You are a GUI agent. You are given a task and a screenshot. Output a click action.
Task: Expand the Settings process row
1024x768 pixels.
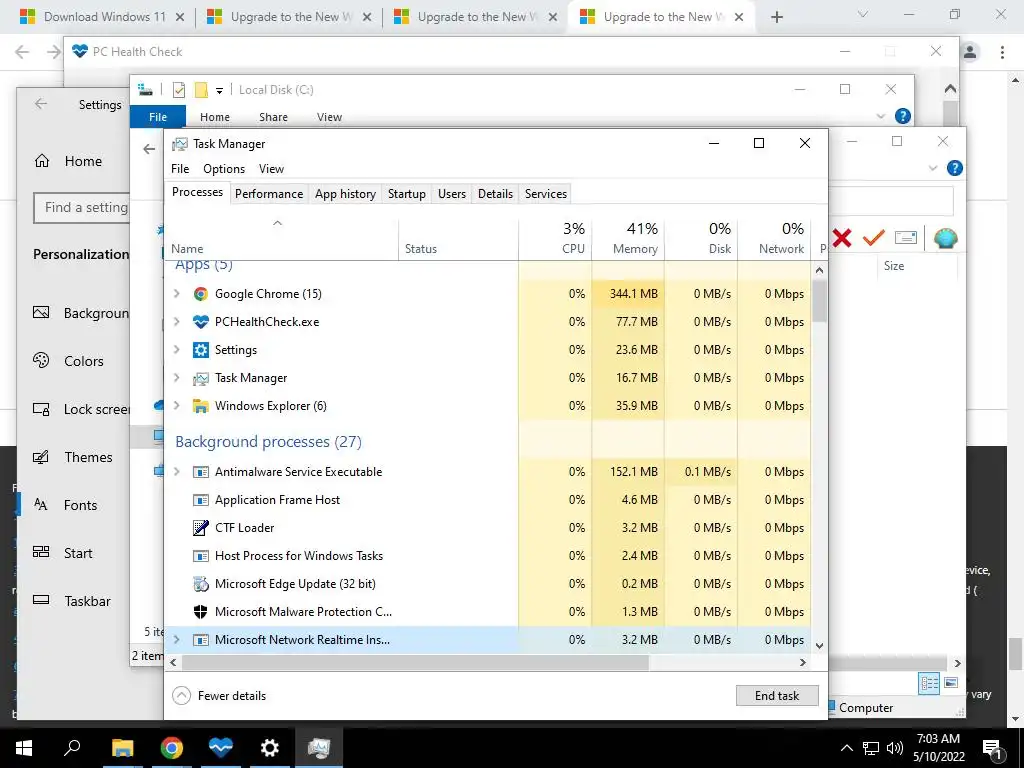[176, 350]
